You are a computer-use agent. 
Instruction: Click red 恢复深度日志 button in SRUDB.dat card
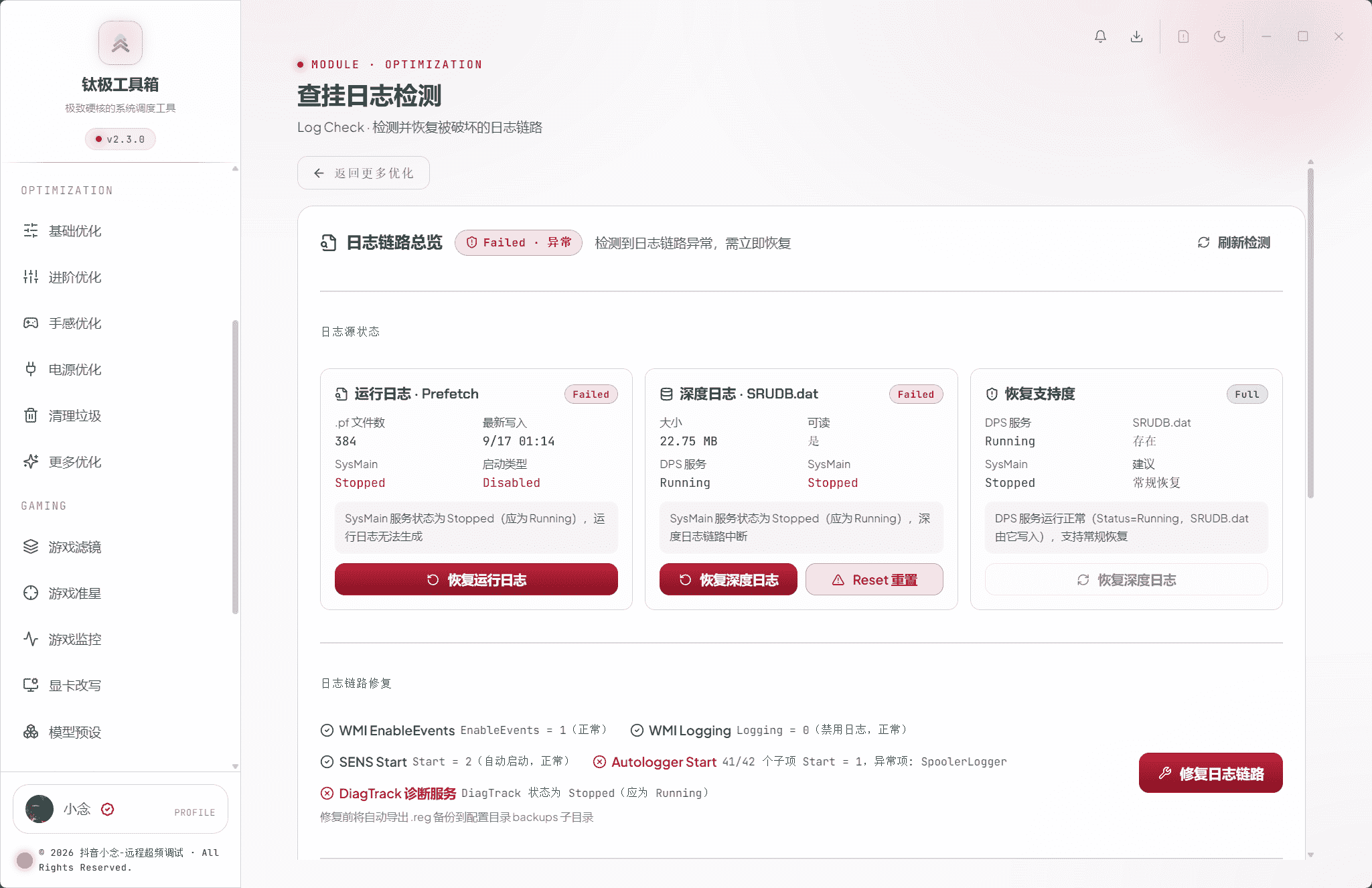tap(729, 579)
